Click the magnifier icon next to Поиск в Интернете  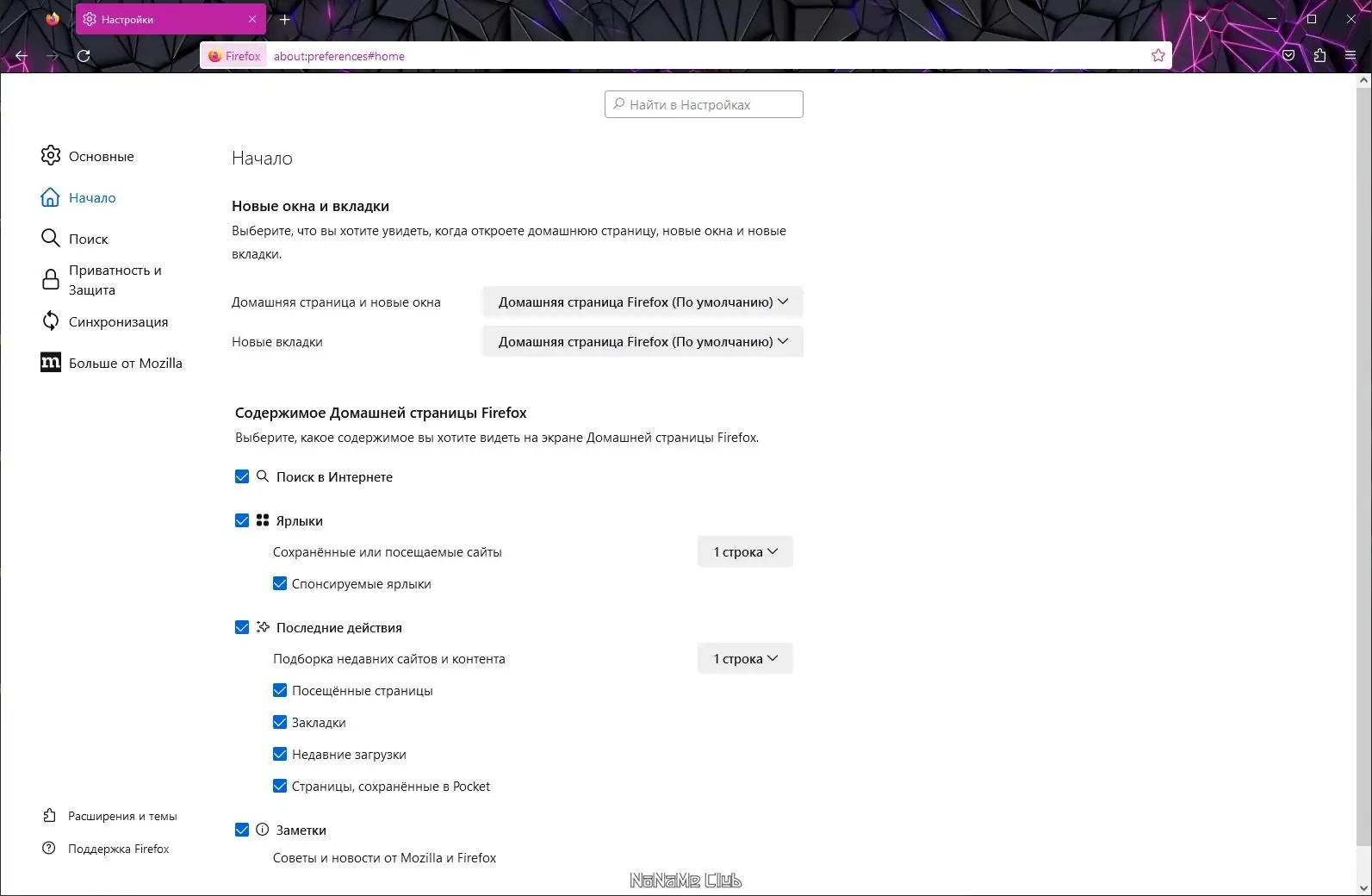(263, 476)
